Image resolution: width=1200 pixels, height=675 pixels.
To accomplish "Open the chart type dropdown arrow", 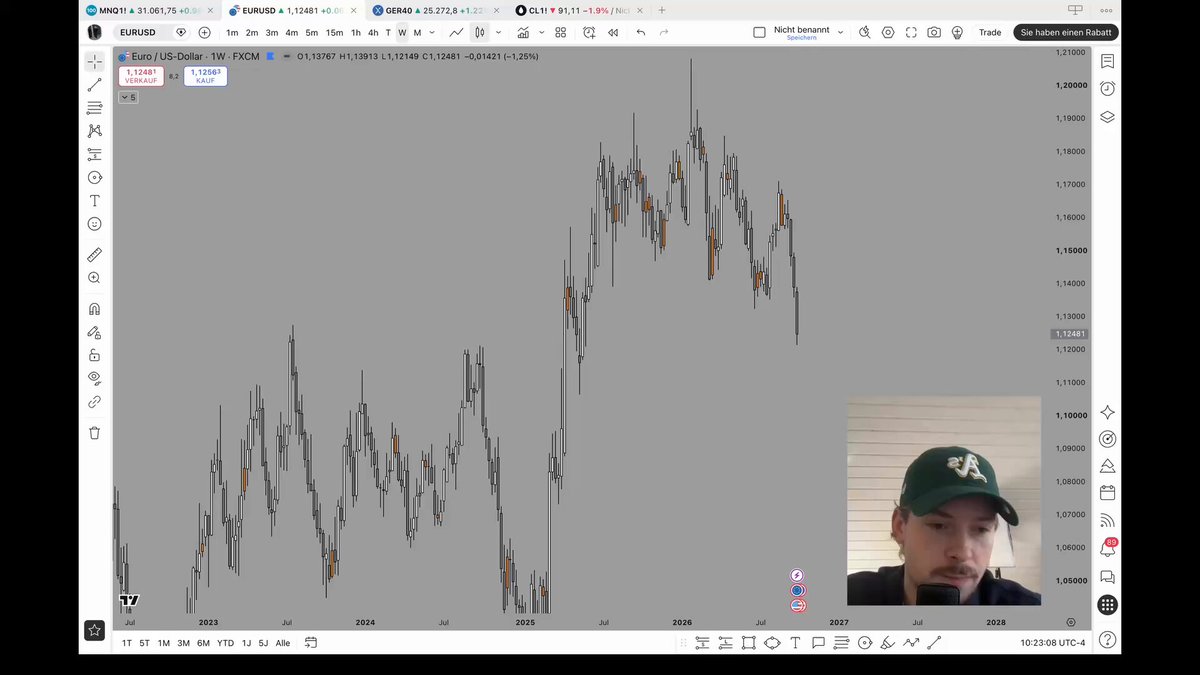I will (498, 32).
